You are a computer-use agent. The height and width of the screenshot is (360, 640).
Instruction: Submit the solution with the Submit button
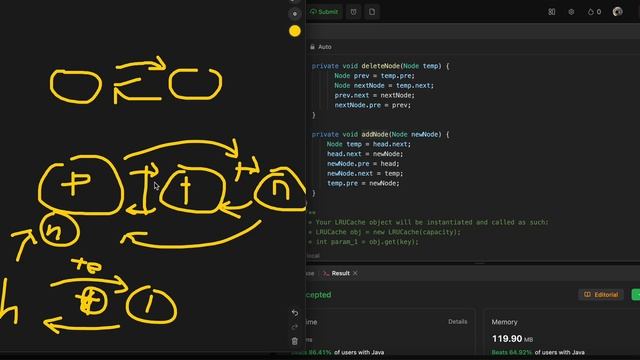pyautogui.click(x=324, y=12)
